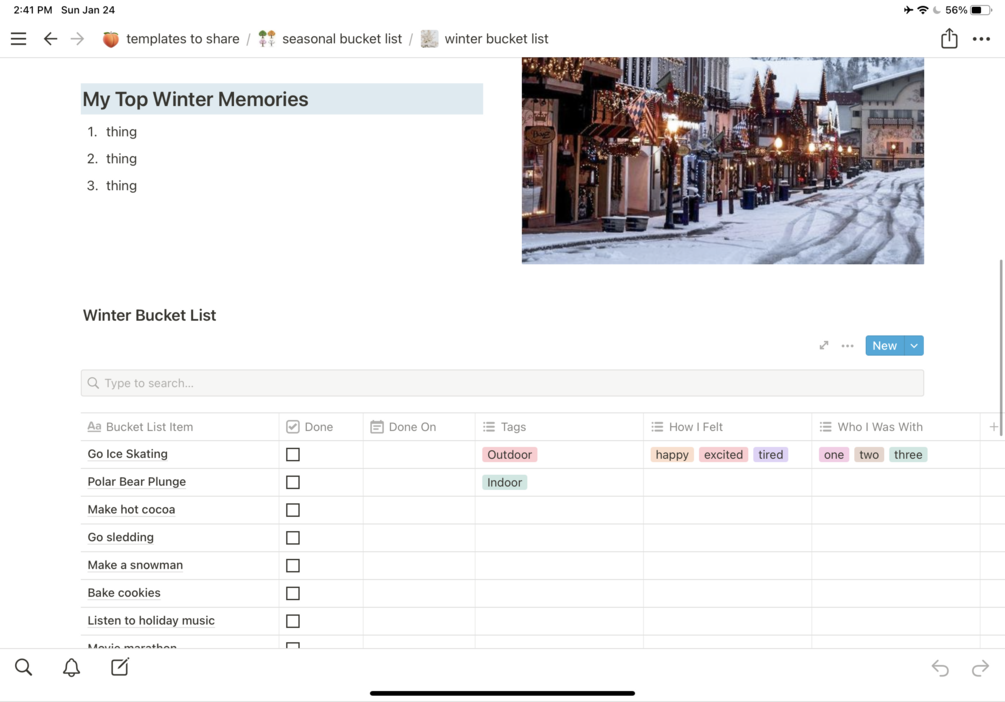This screenshot has width=1005, height=702.
Task: Add a new column with plus icon
Action: (x=993, y=426)
